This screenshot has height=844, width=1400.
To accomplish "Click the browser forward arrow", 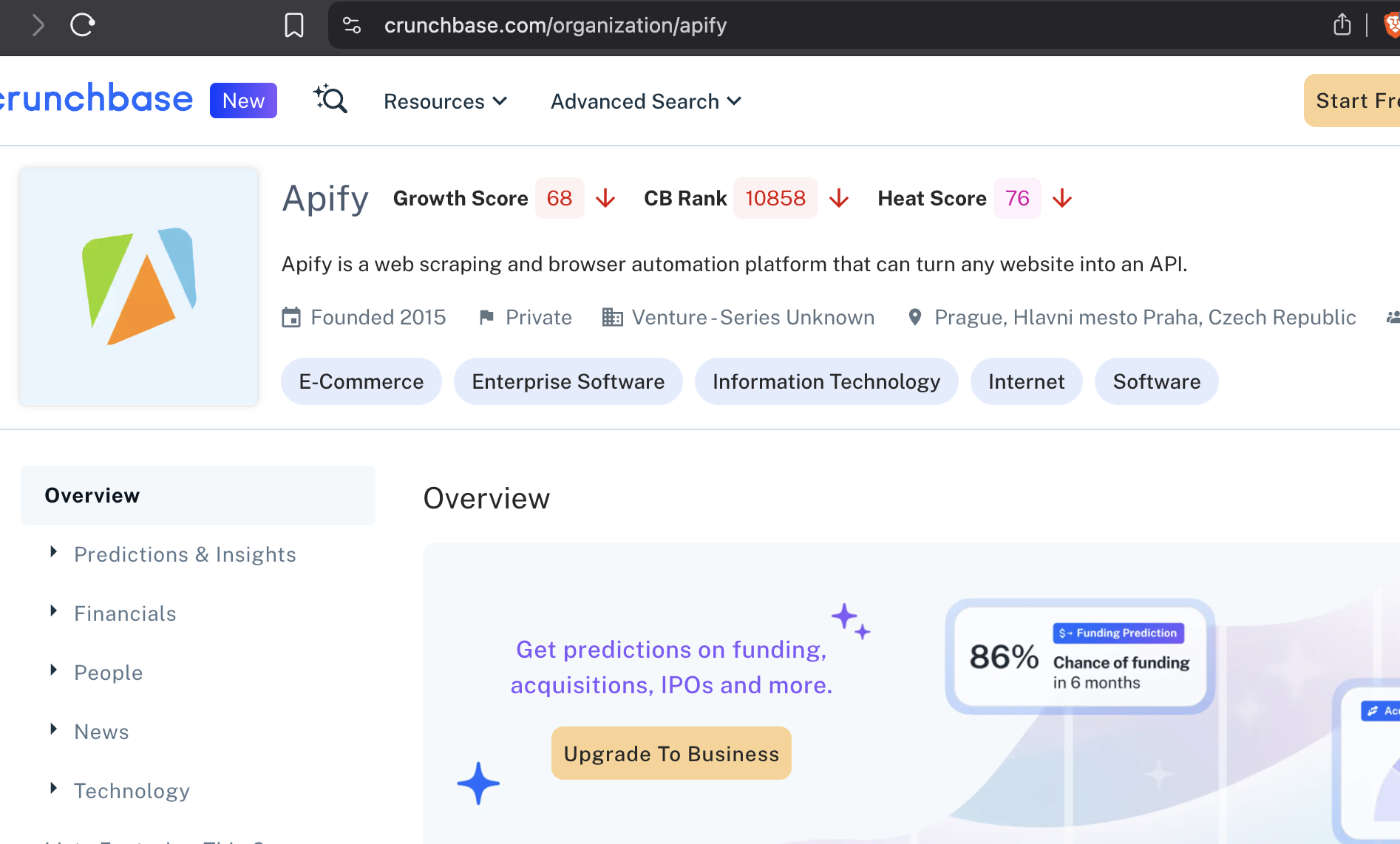I will 38,25.
